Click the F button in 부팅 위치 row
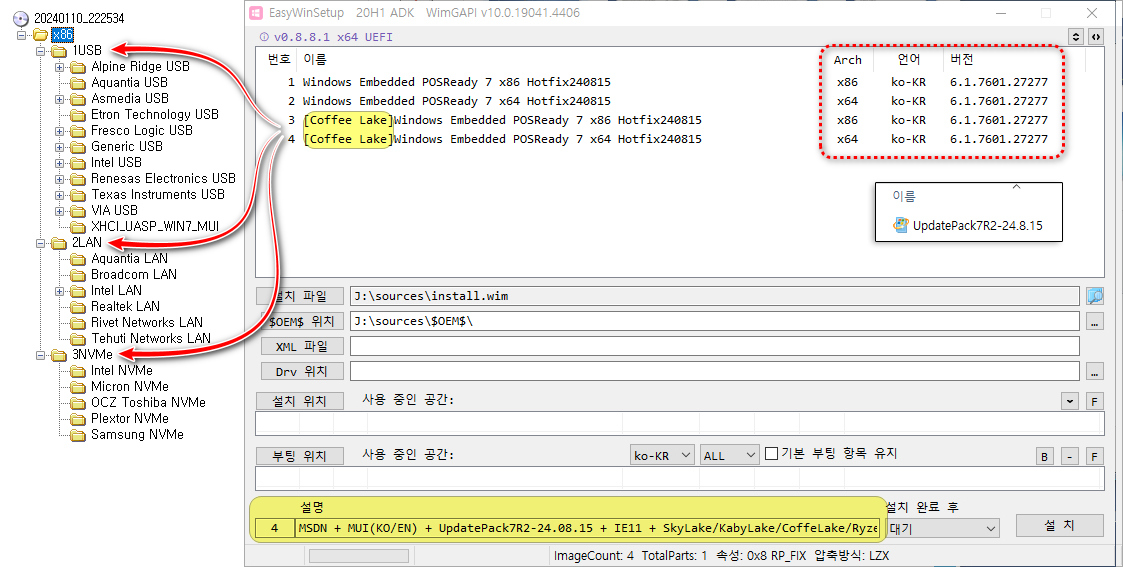This screenshot has height=567, width=1123. pos(1094,456)
